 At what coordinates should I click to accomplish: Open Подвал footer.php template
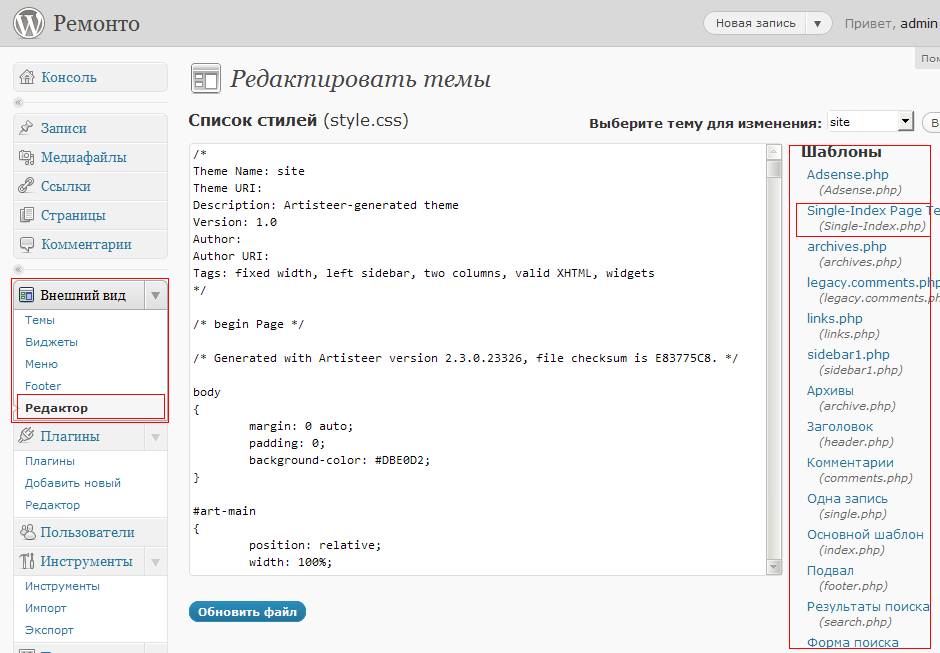pyautogui.click(x=830, y=570)
